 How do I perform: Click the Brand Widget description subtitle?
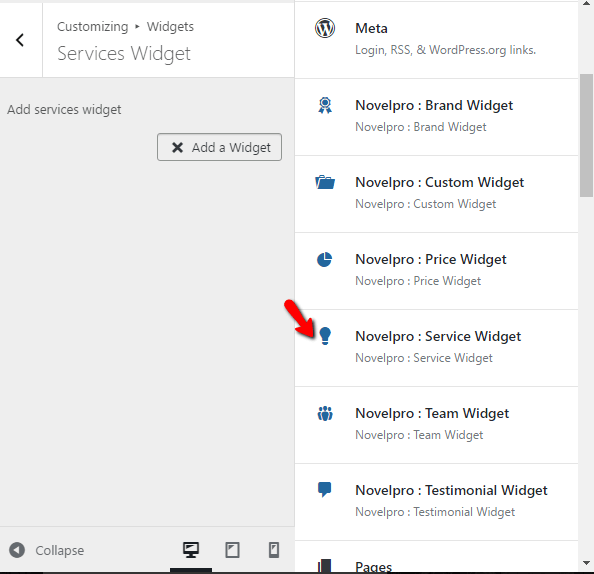coord(421,127)
